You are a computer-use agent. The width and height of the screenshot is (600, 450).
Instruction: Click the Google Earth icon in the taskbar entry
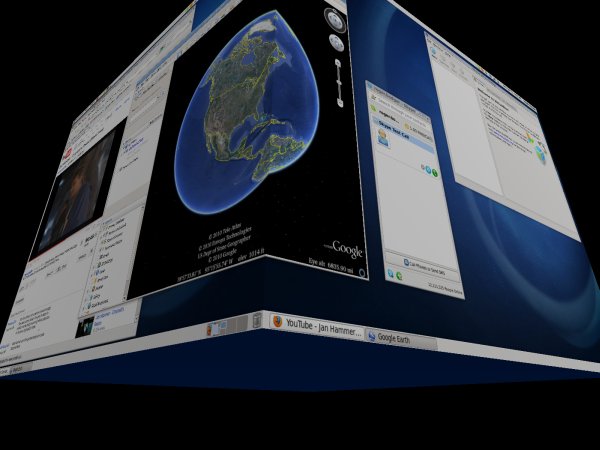(372, 336)
